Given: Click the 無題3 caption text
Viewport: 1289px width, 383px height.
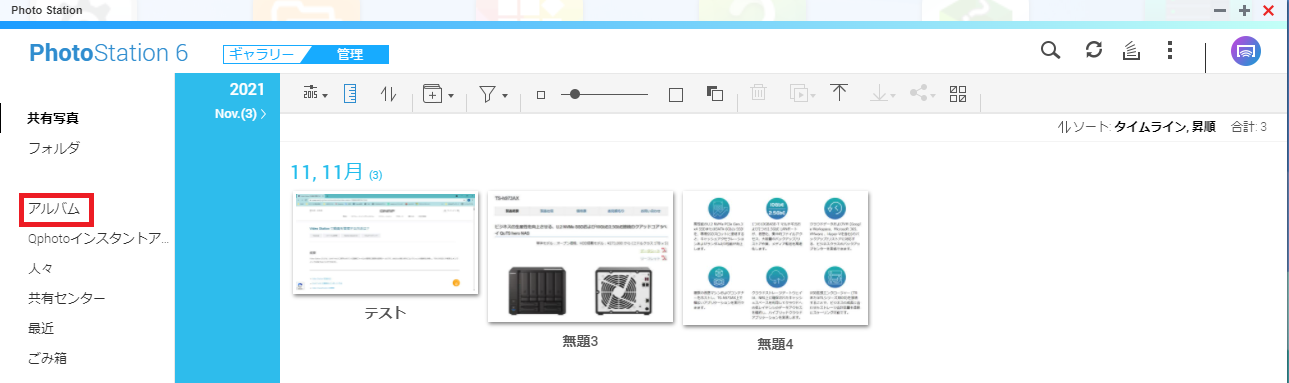Looking at the screenshot, I should pos(580,341).
